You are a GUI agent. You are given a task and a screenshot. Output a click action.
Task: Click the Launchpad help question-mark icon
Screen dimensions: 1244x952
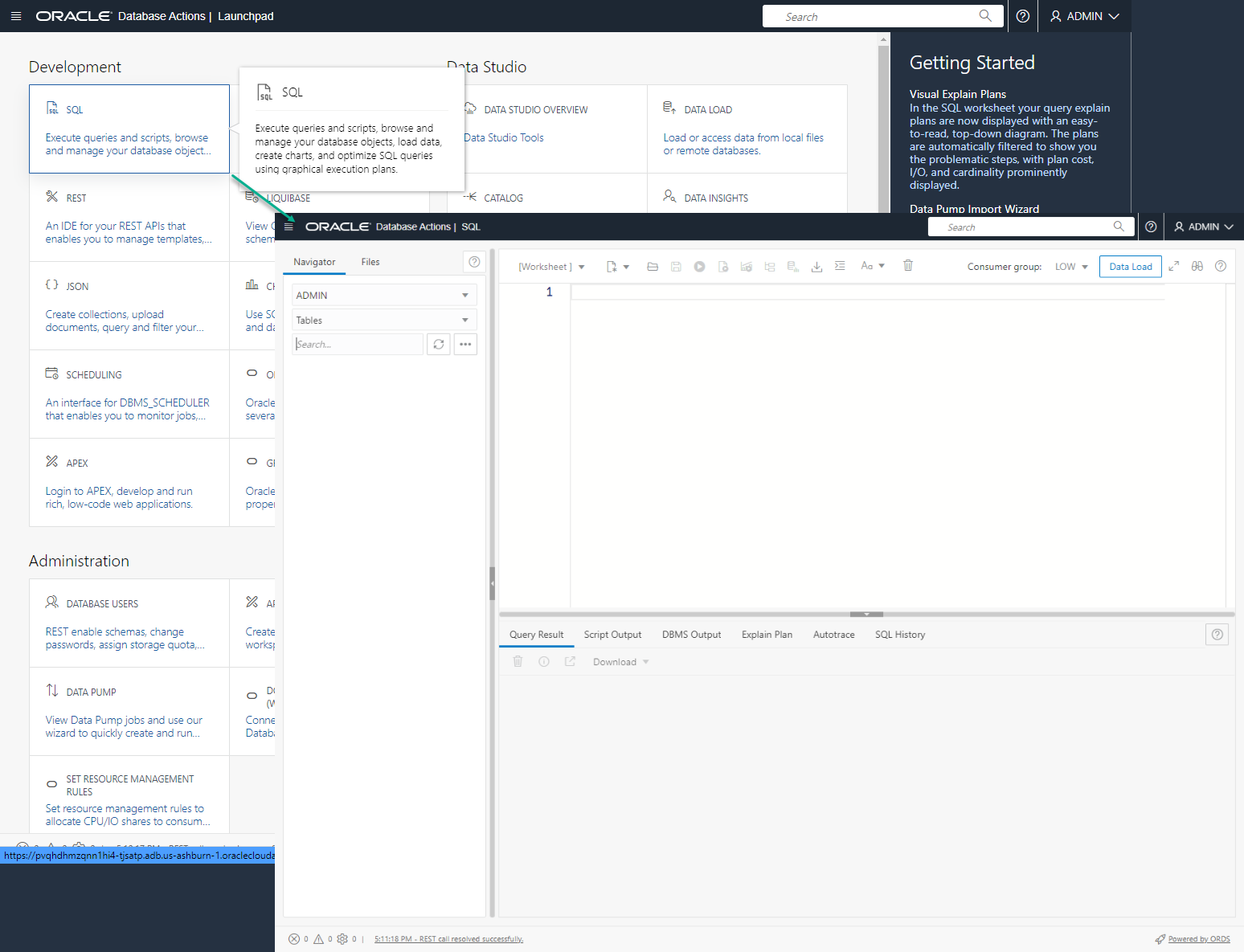pyautogui.click(x=1023, y=16)
